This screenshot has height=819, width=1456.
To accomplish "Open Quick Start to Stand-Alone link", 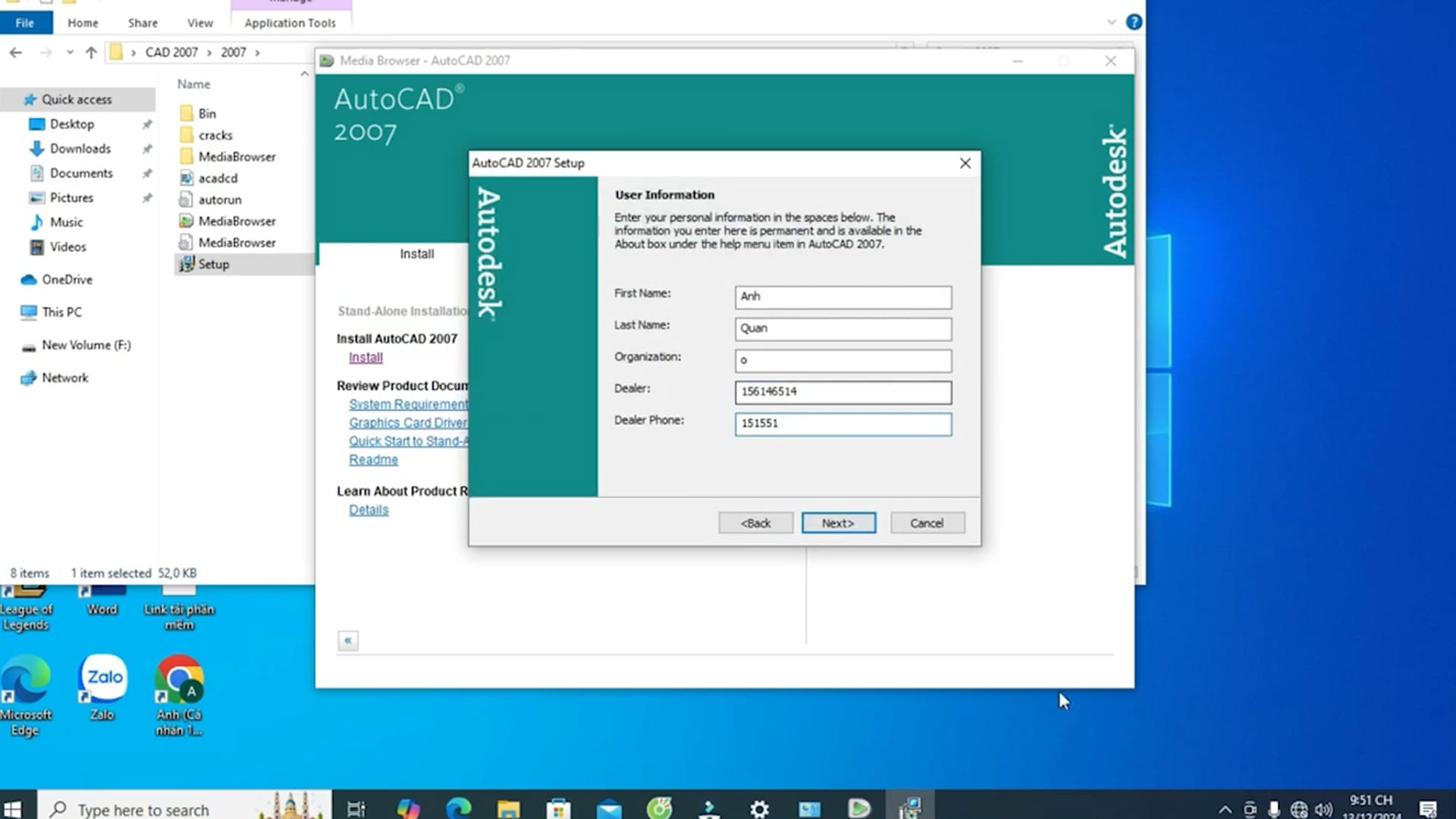I will 408,441.
